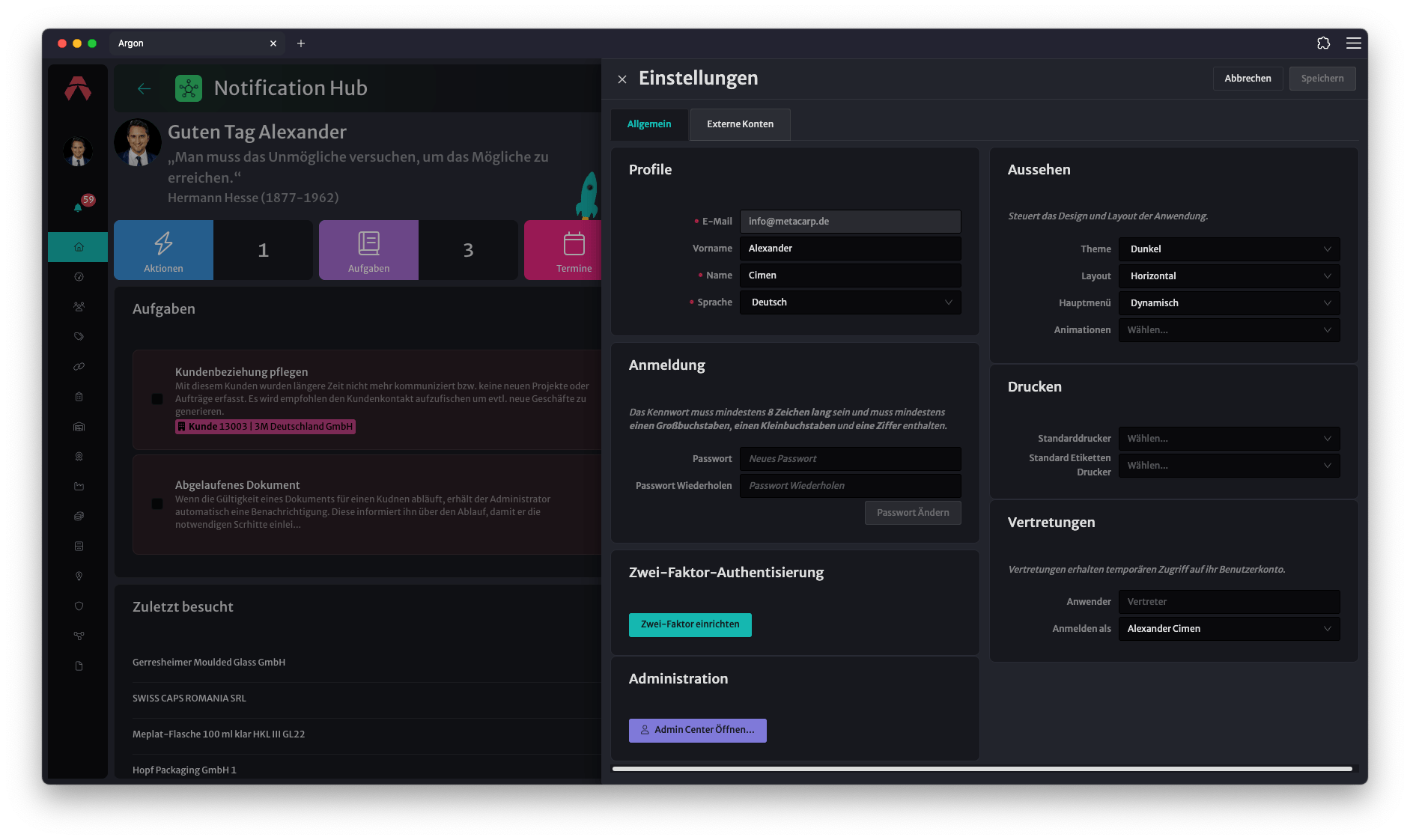Open the warehouse sidebar icon
This screenshot has width=1410, height=840.
(79, 427)
